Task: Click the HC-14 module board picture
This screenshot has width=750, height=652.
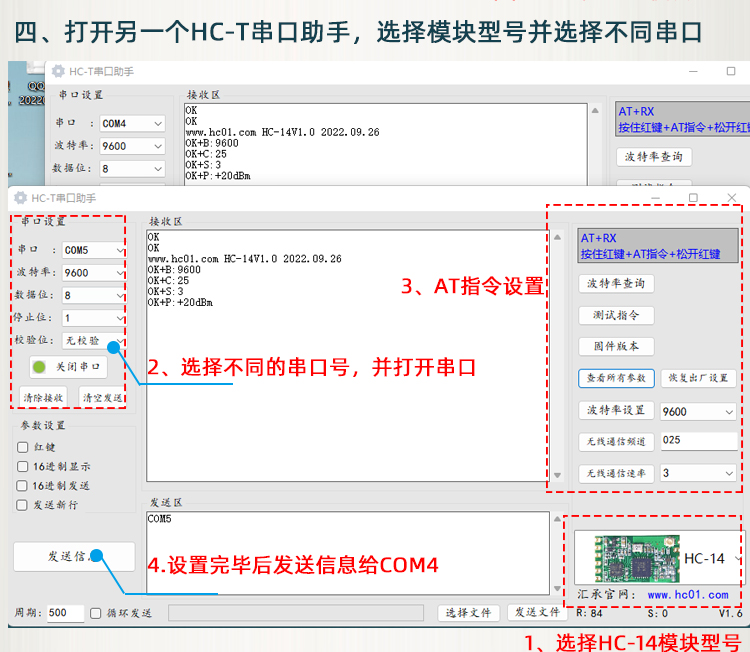Action: [638, 558]
